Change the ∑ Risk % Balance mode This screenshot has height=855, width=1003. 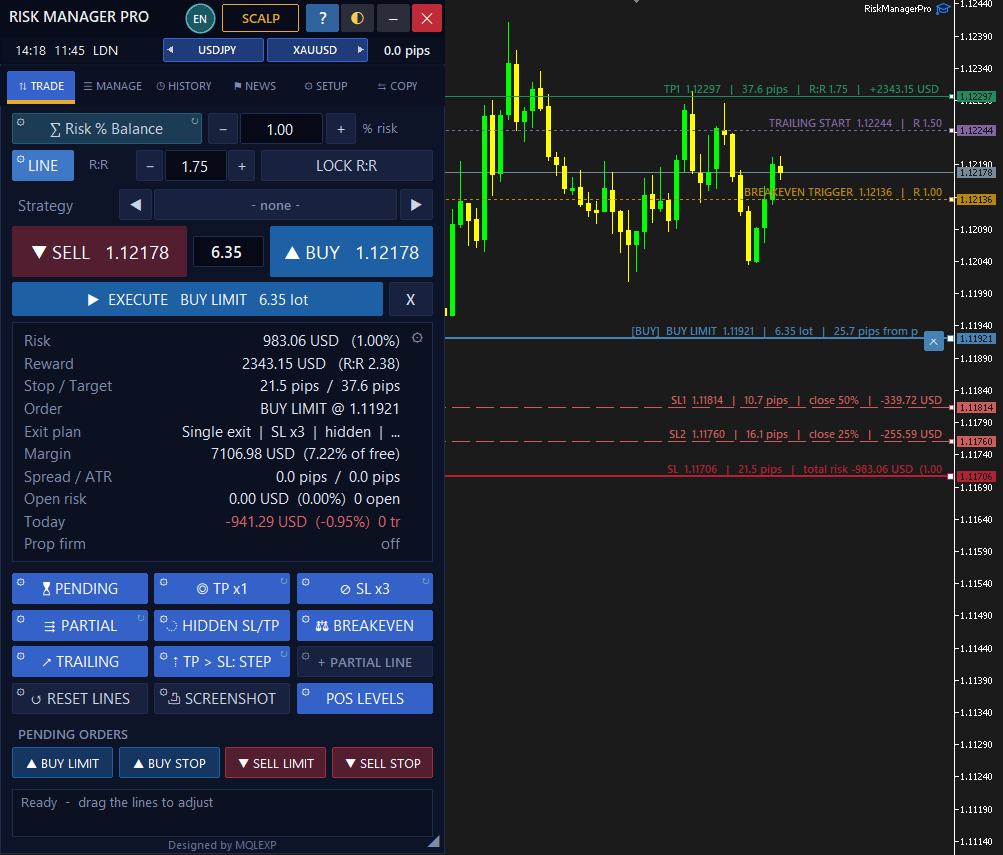(x=107, y=129)
